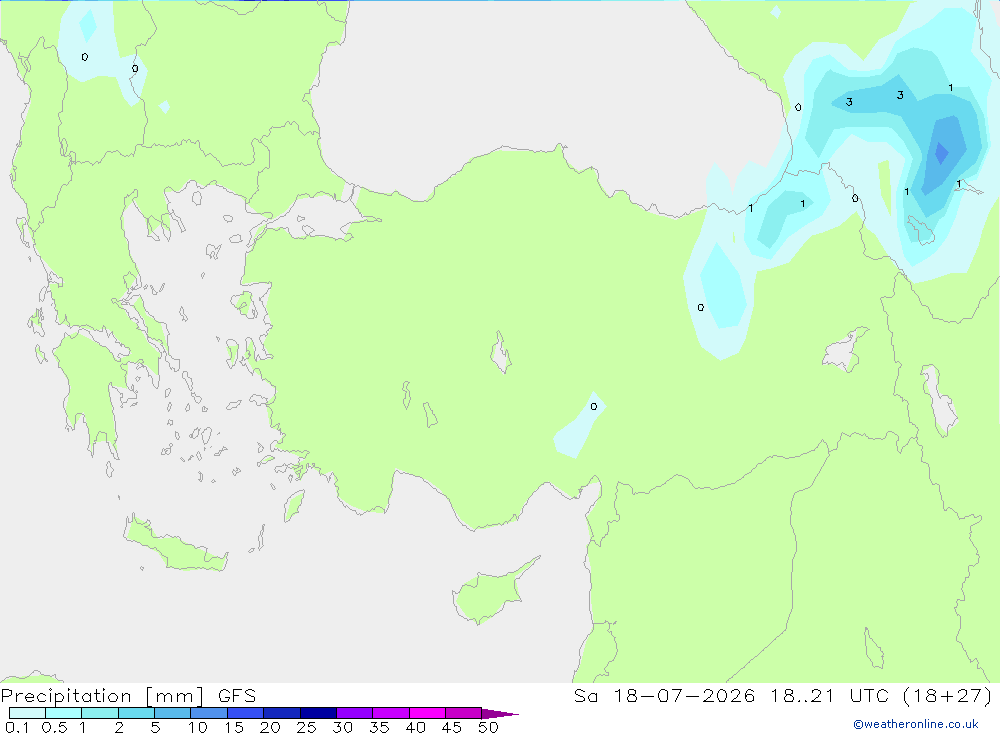Click the 30–35 mm violet legend swatch
Viewport: 1000px width, 733px height.
[x=355, y=713]
